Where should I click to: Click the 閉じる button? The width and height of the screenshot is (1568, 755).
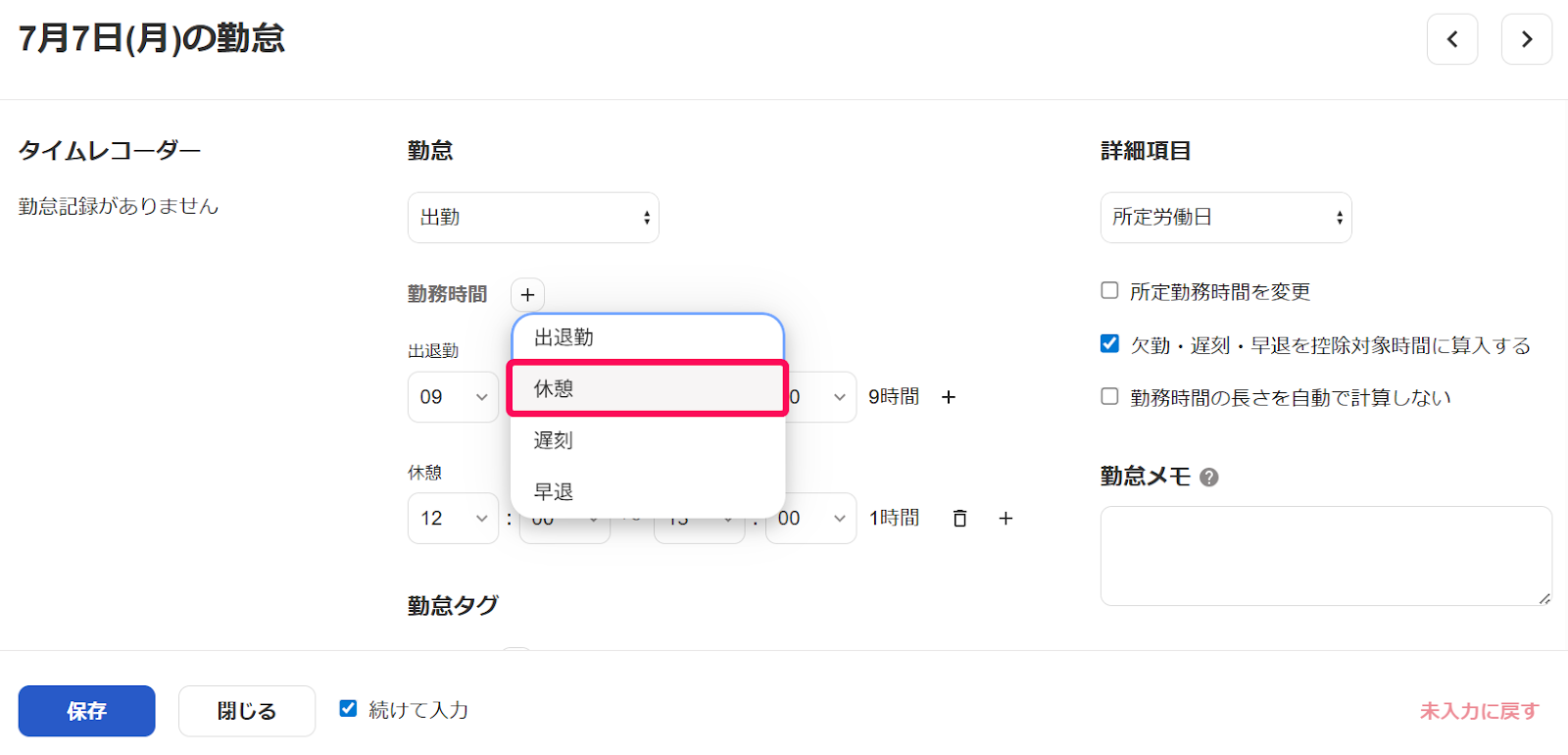click(247, 711)
